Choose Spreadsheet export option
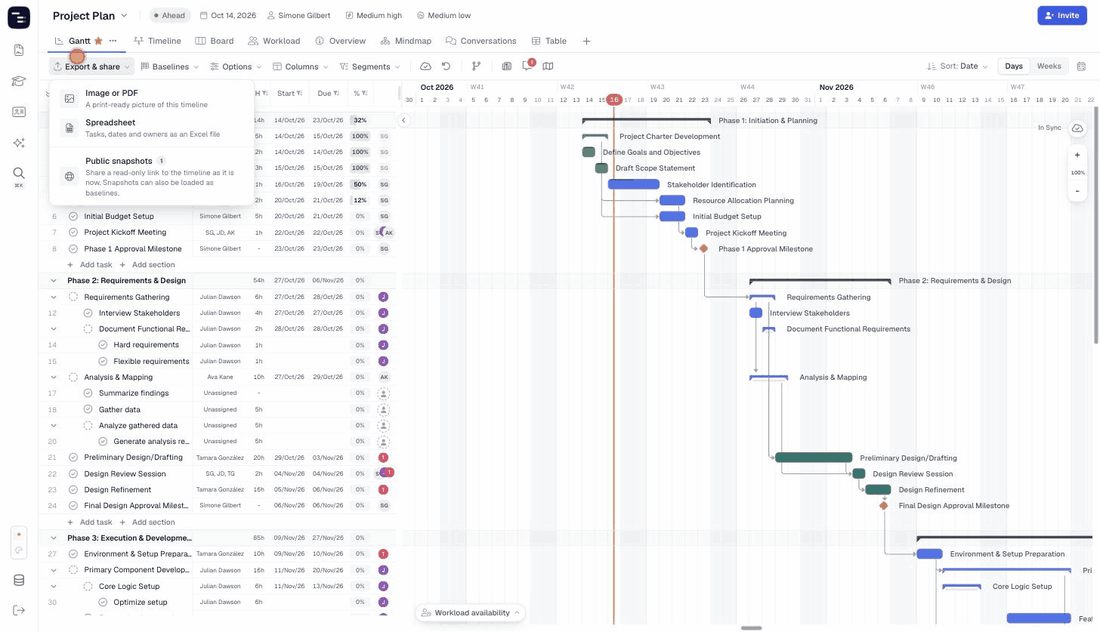The height and width of the screenshot is (632, 1100). [x=151, y=128]
